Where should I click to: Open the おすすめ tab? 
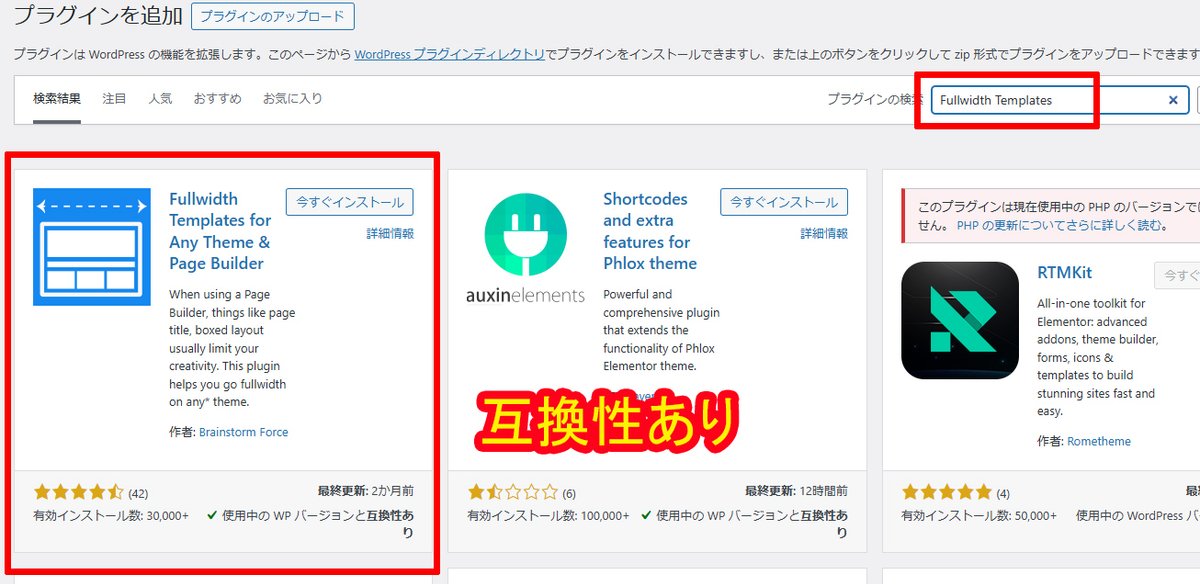pos(218,99)
